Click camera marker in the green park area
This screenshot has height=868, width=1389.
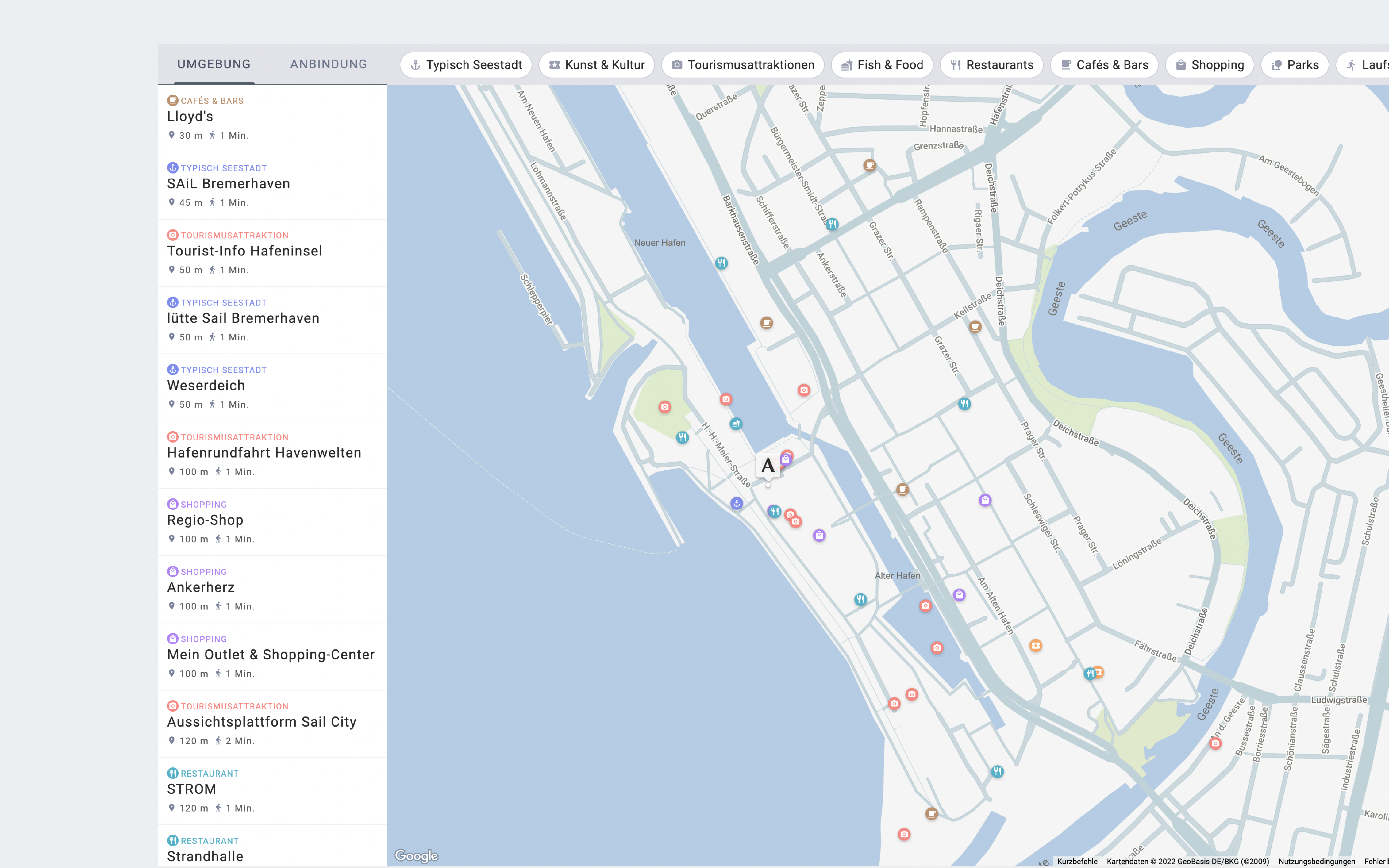click(665, 407)
